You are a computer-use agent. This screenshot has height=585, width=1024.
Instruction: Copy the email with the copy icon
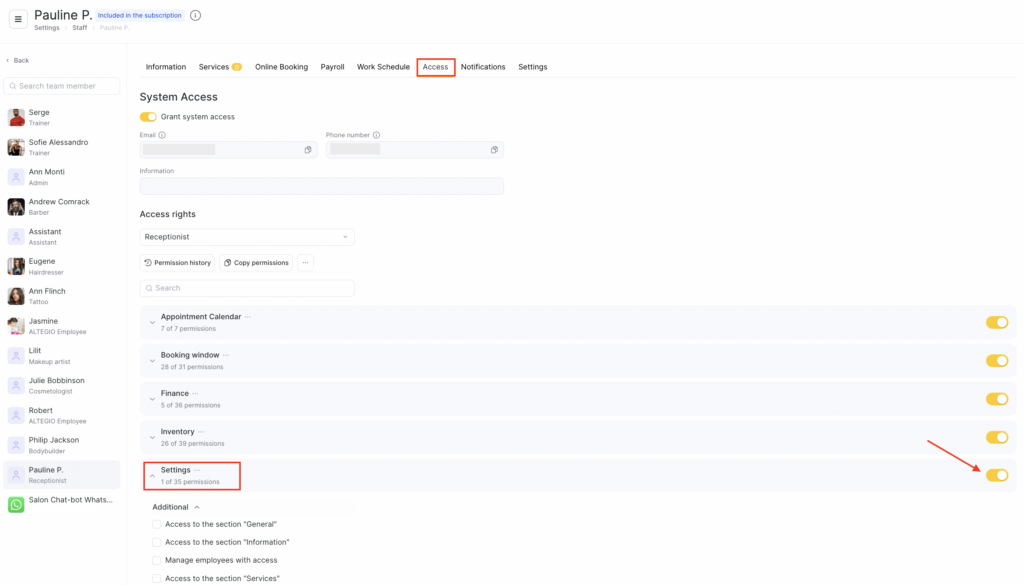point(308,150)
